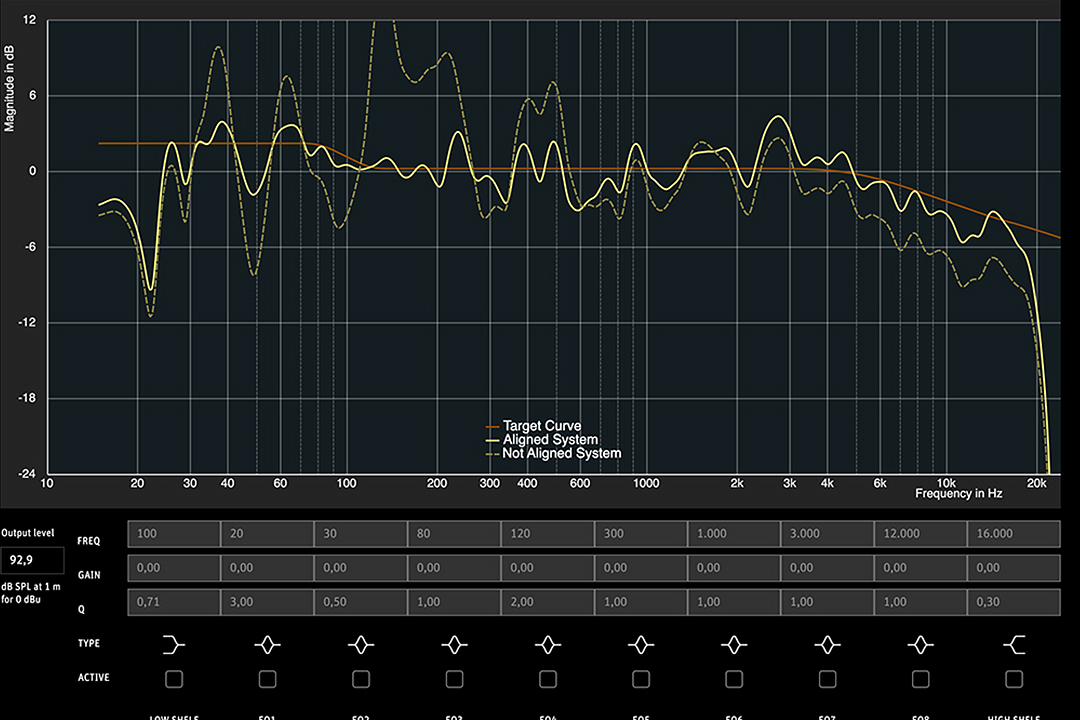The height and width of the screenshot is (720, 1080).
Task: Click the GAIN field below the 100 Hz frequency
Action: click(174, 568)
